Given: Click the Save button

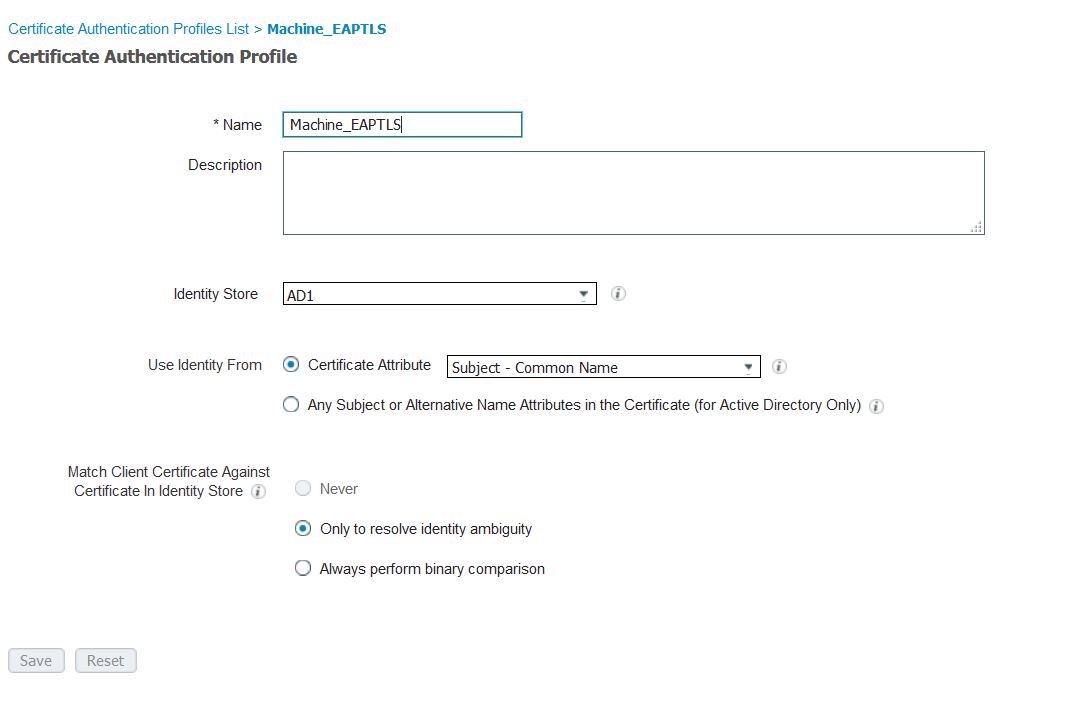Looking at the screenshot, I should (x=36, y=660).
